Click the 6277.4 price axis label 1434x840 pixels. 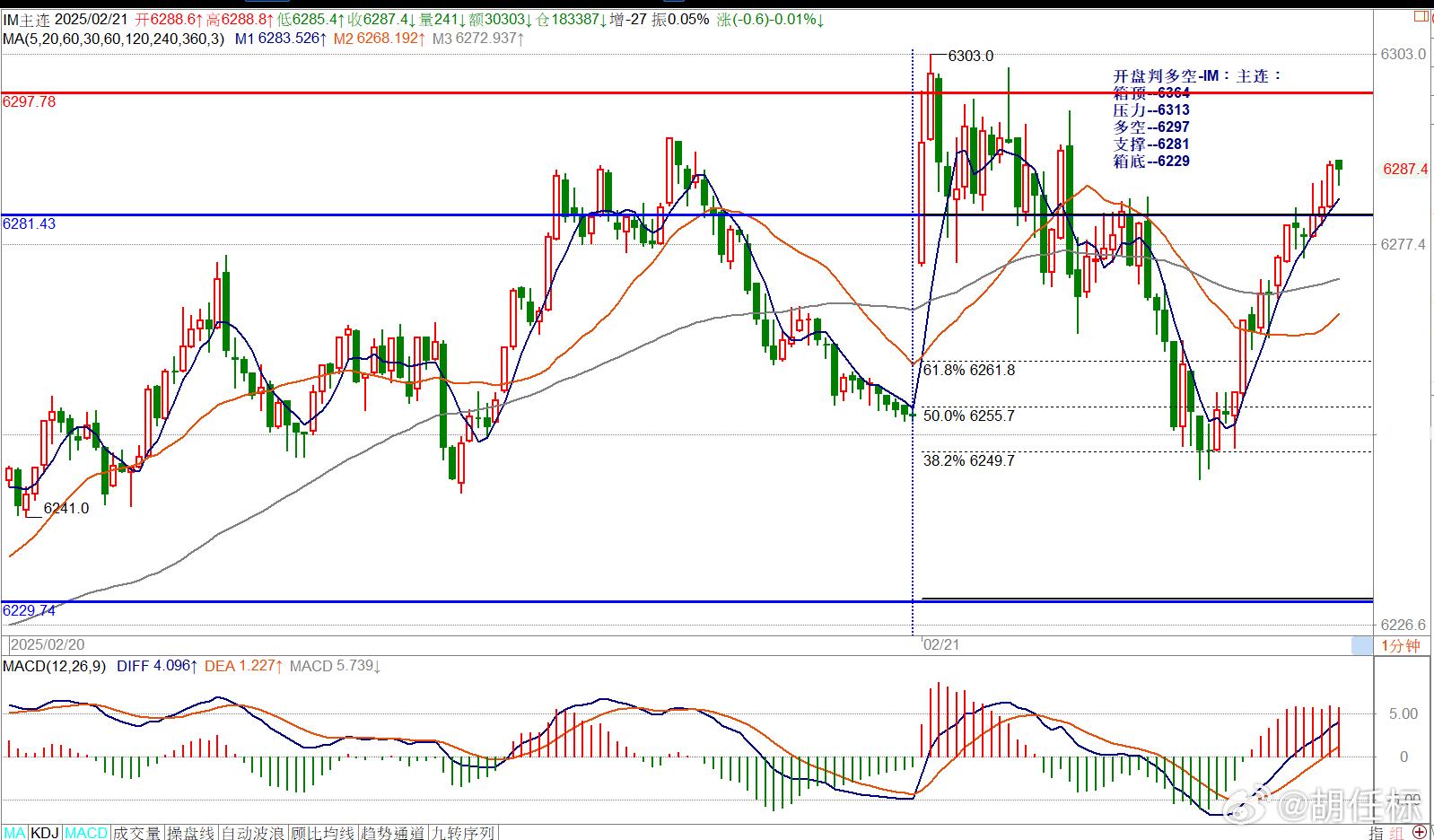(1403, 244)
